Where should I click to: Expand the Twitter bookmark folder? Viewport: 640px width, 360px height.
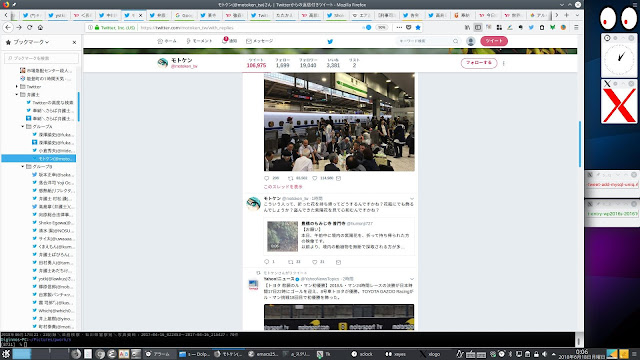[x=17, y=87]
